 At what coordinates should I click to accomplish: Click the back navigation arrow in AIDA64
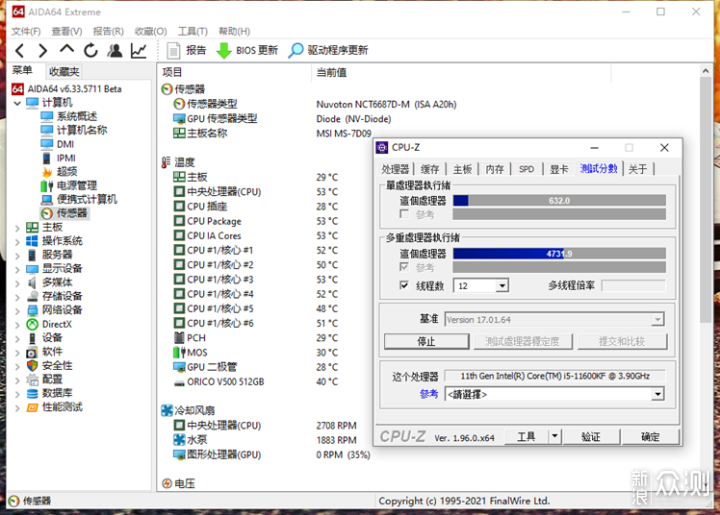pyautogui.click(x=17, y=50)
